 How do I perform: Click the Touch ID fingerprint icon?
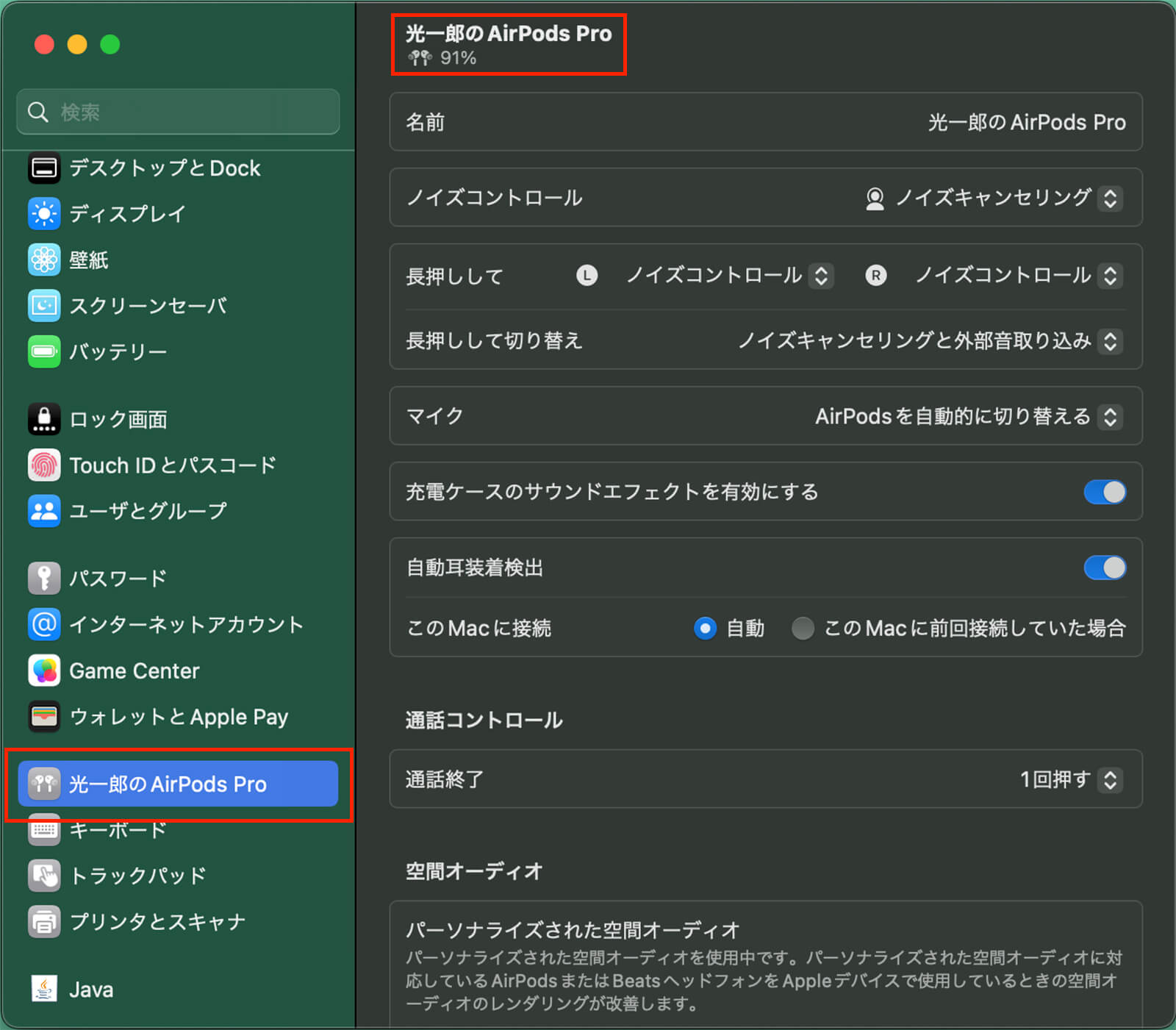coord(44,465)
